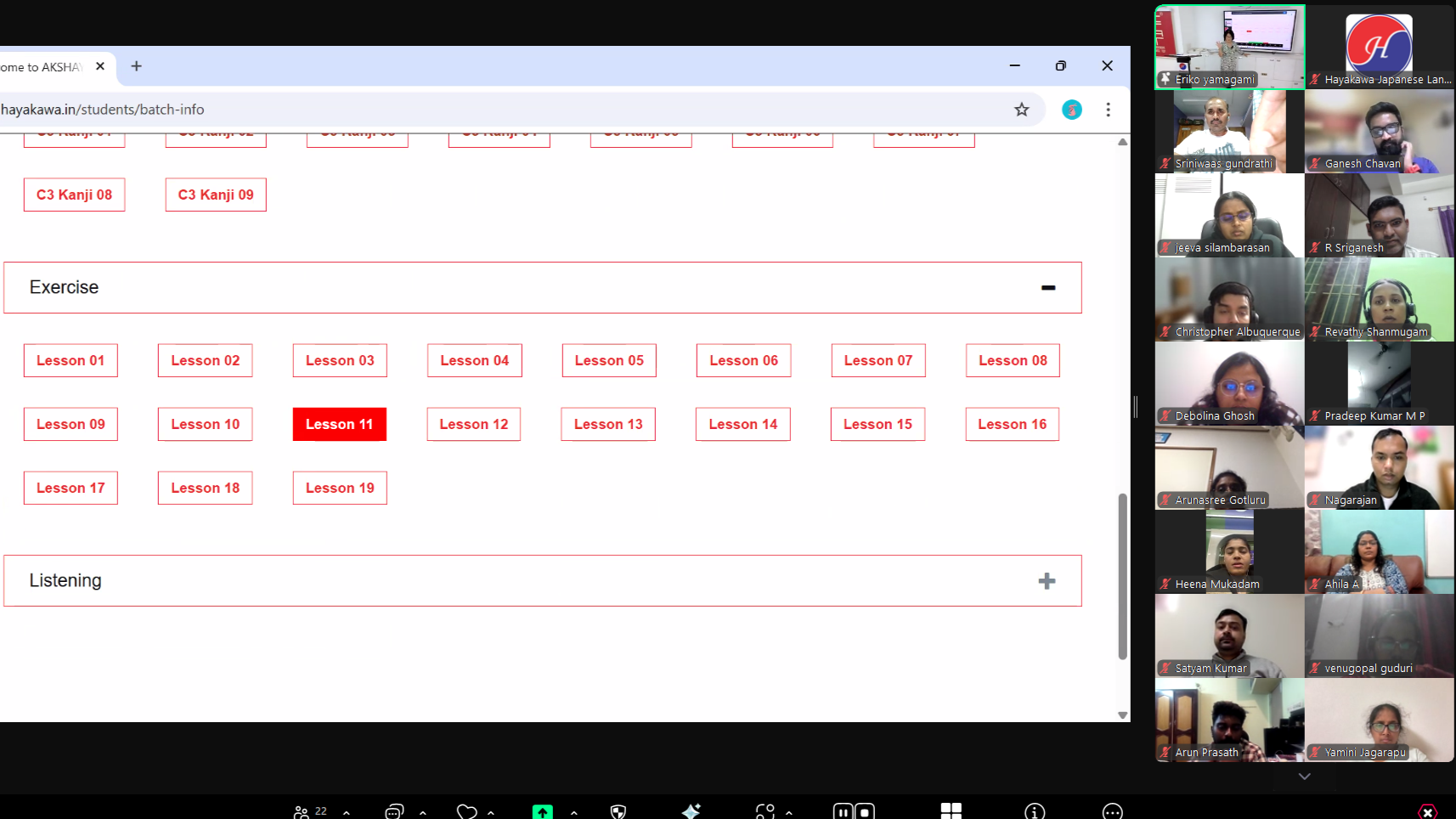This screenshot has height=819, width=1456.
Task: Open the chat icon in Zoom toolbar
Action: point(393,812)
